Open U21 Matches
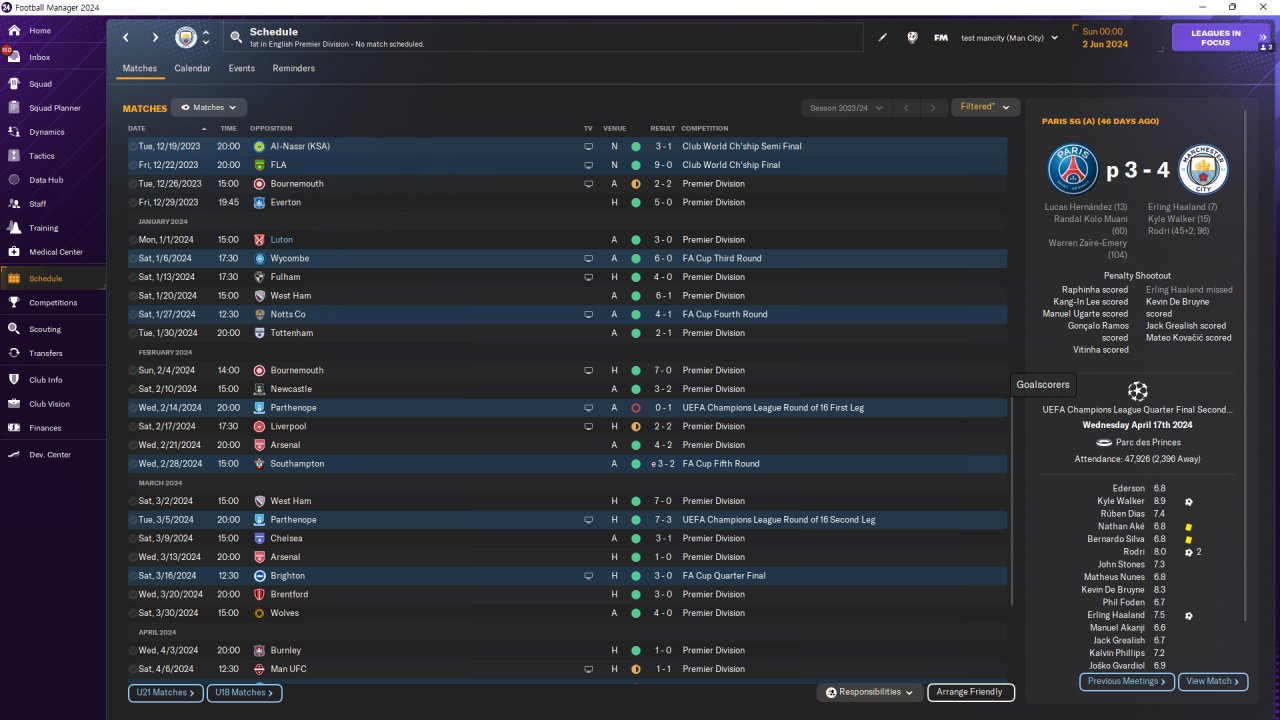 (166, 692)
